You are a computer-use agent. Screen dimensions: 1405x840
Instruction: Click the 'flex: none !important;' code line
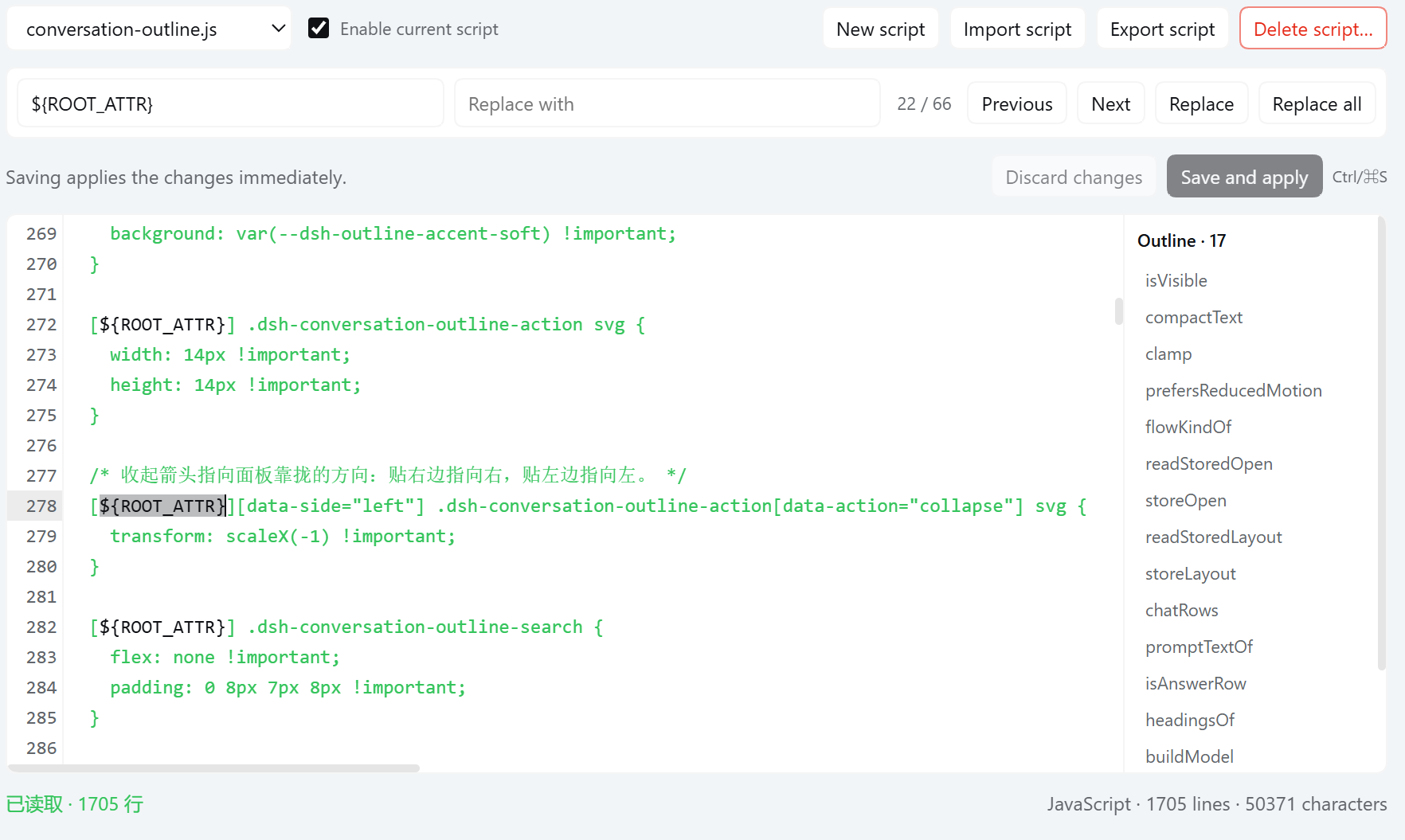click(225, 657)
